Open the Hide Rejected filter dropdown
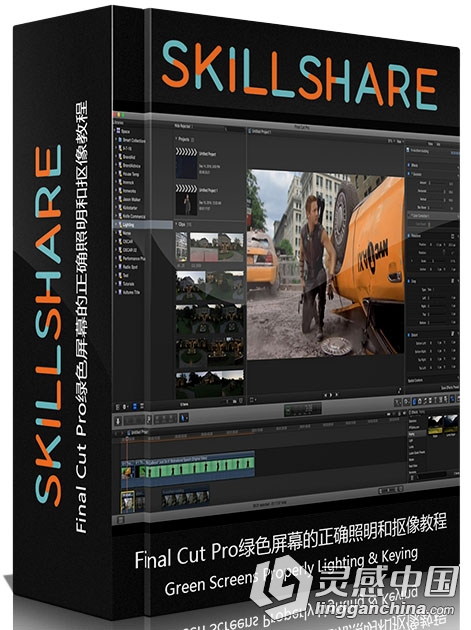Viewport: 471px width, 630px height. [x=184, y=126]
